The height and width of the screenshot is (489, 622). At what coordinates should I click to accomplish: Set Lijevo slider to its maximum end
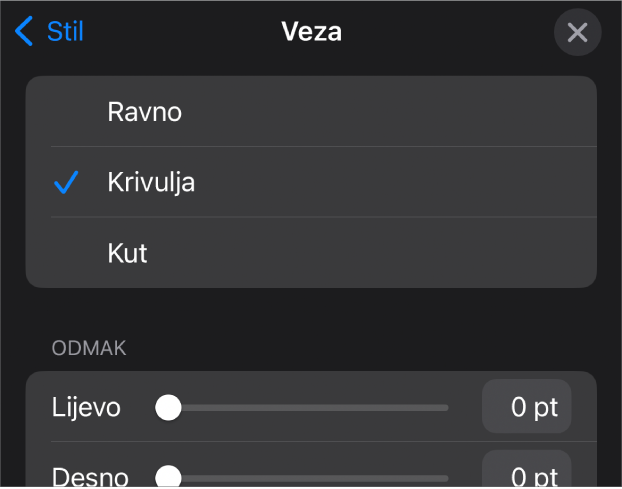click(446, 408)
